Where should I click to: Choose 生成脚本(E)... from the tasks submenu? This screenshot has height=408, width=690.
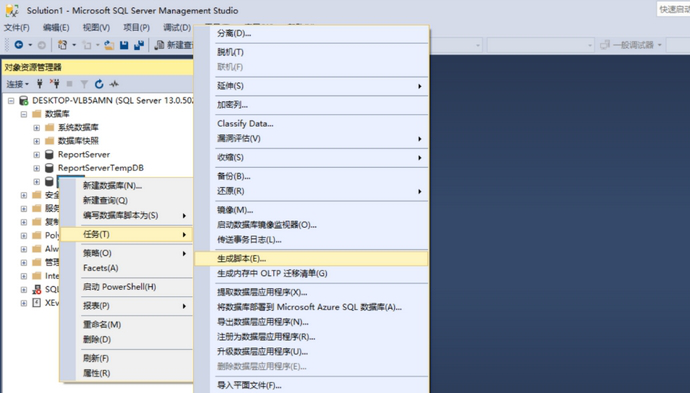coord(311,259)
